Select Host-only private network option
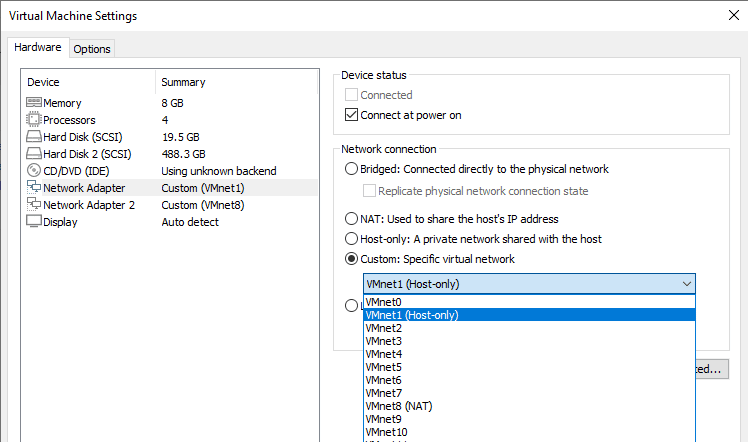748x442 pixels. pyautogui.click(x=351, y=239)
